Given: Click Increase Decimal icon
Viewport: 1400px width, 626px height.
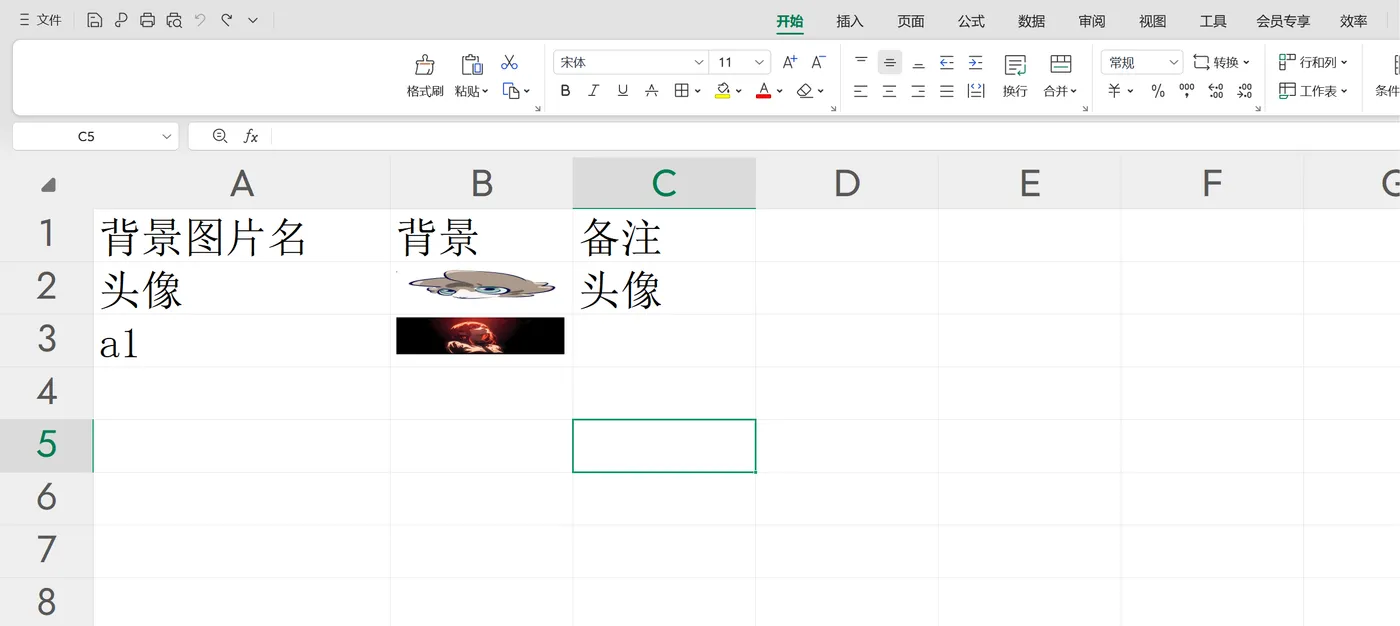Looking at the screenshot, I should point(1215,91).
